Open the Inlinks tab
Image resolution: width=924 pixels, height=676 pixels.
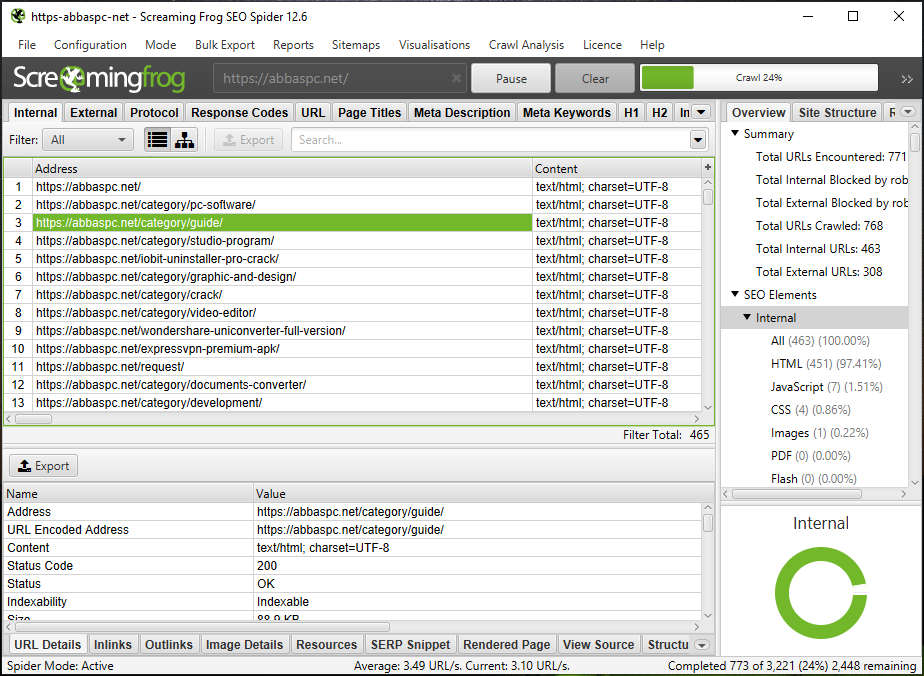click(x=113, y=645)
